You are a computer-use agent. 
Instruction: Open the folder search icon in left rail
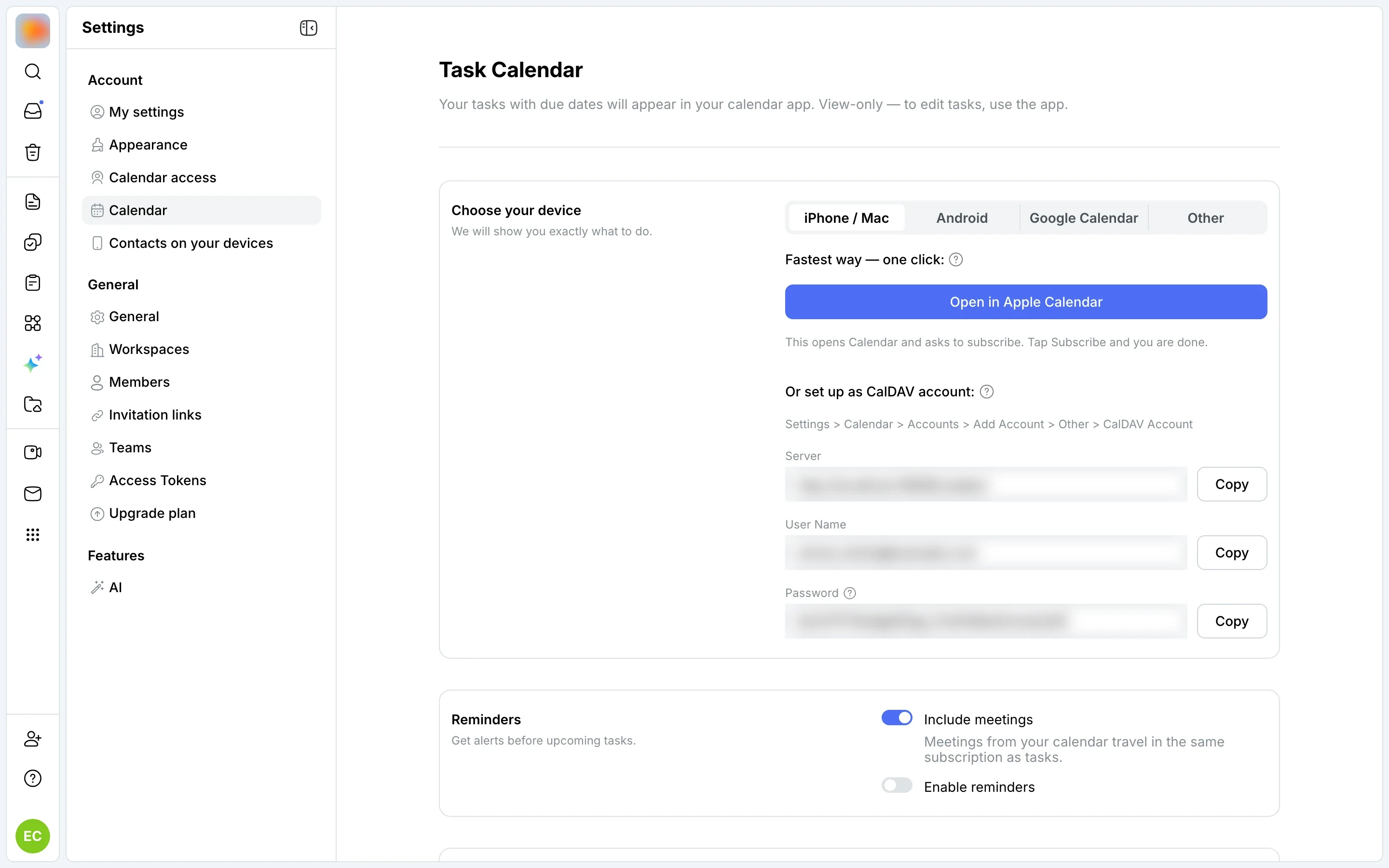pos(33,404)
